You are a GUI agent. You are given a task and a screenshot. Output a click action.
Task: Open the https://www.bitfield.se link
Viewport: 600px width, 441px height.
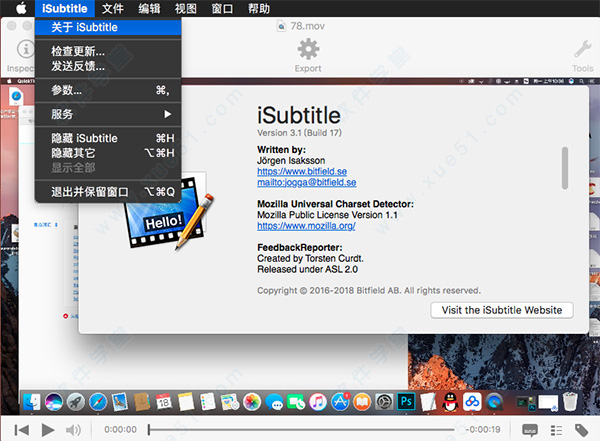tap(302, 171)
